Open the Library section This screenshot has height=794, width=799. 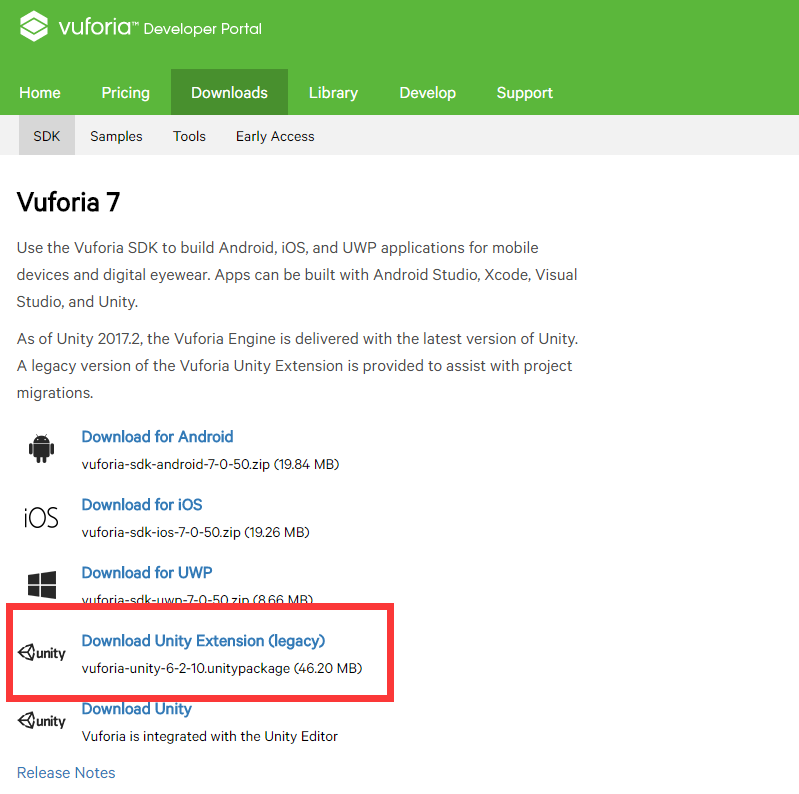coord(333,93)
